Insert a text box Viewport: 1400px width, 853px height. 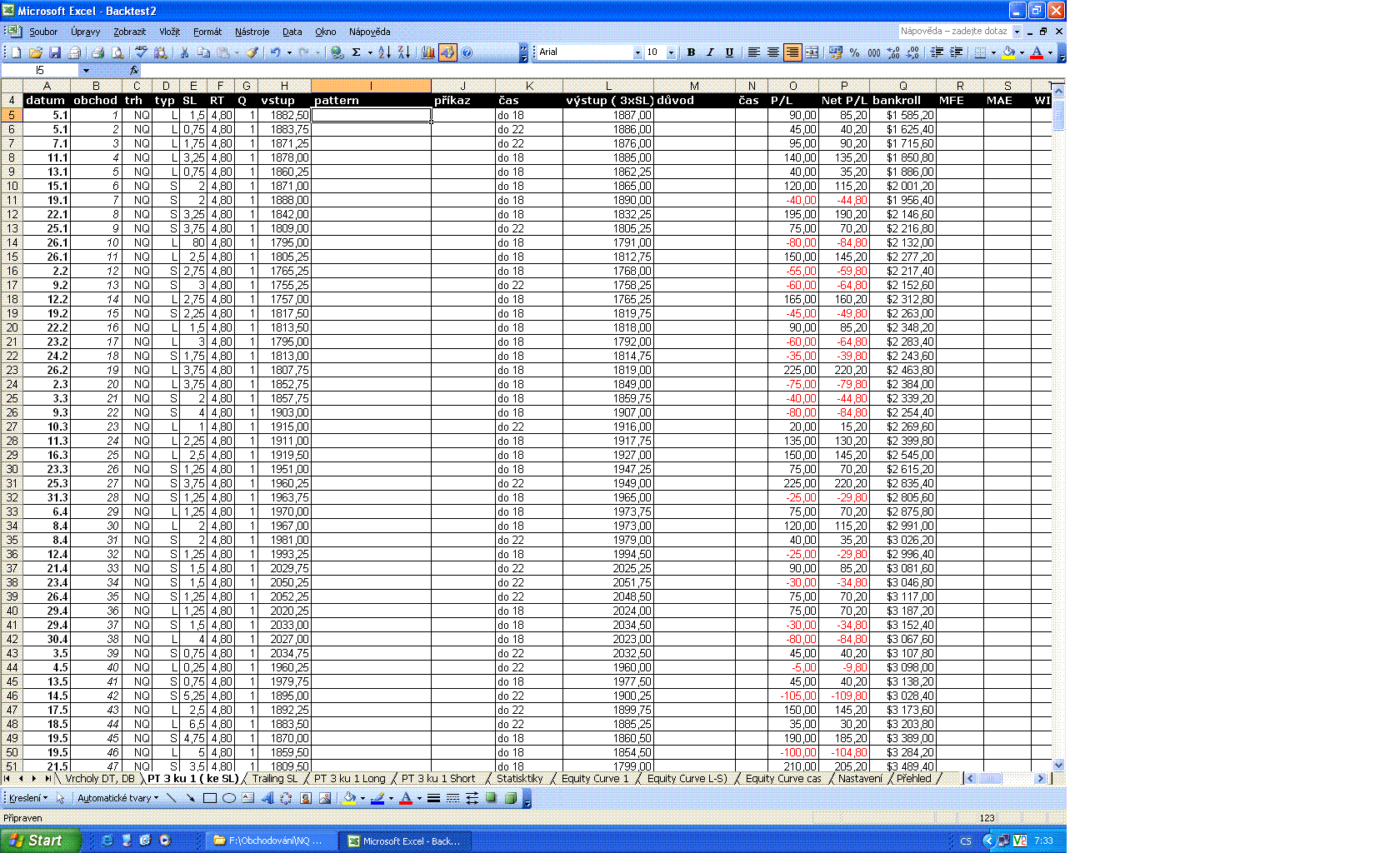point(247,798)
